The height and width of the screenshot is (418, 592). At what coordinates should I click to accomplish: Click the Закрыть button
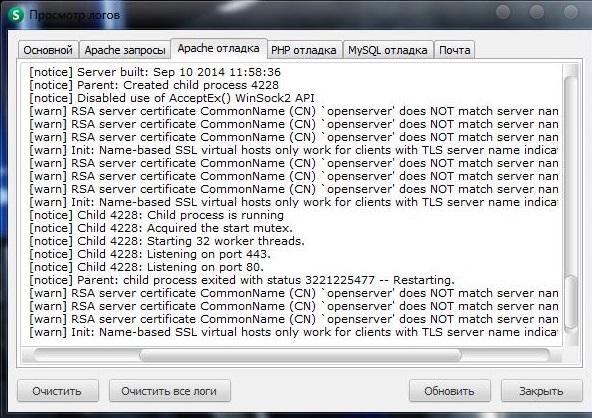(x=541, y=391)
